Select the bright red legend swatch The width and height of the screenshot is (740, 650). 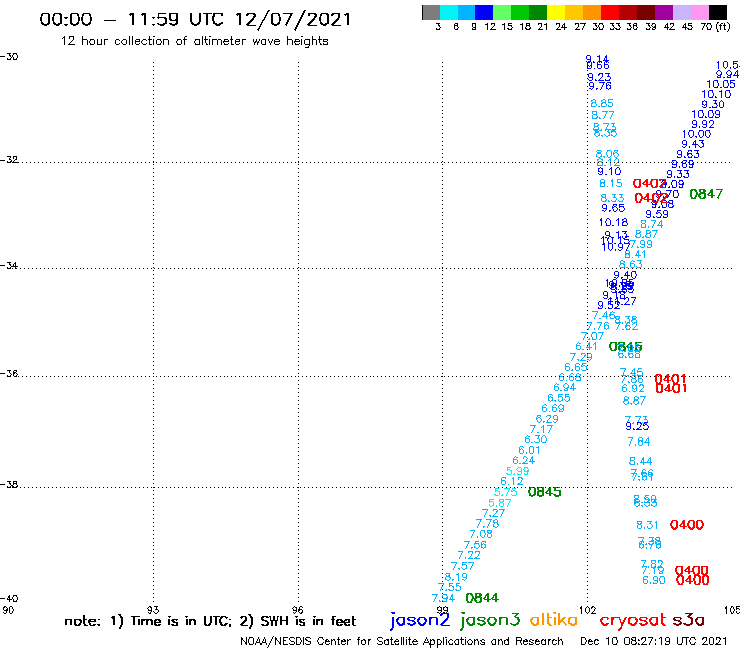[x=610, y=12]
